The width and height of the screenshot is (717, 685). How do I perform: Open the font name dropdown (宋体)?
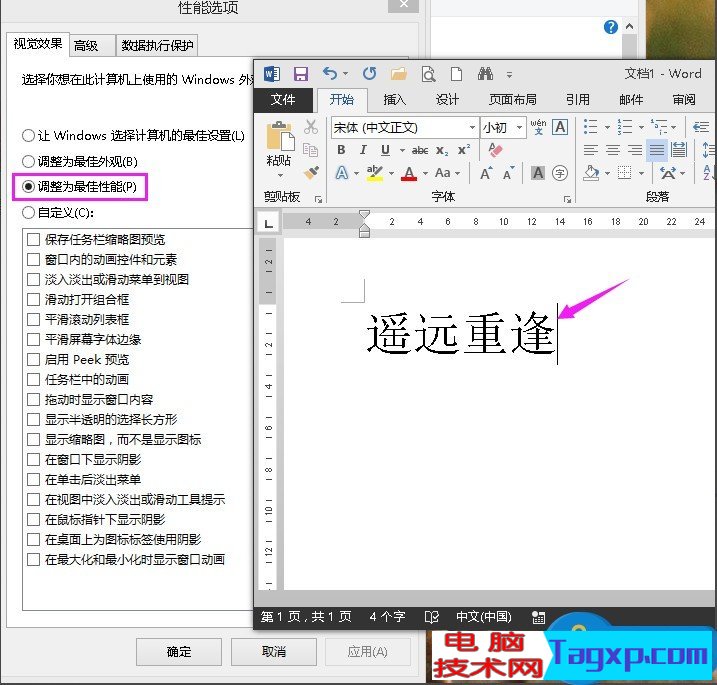[x=472, y=127]
